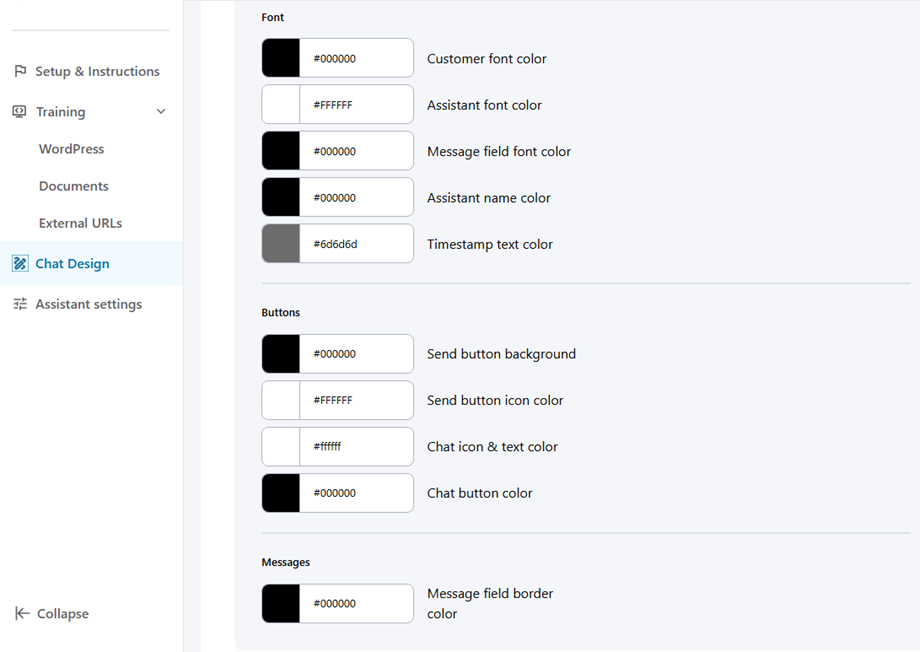Click the Collapse sidebar label
Image resolution: width=920 pixels, height=652 pixels.
63,614
